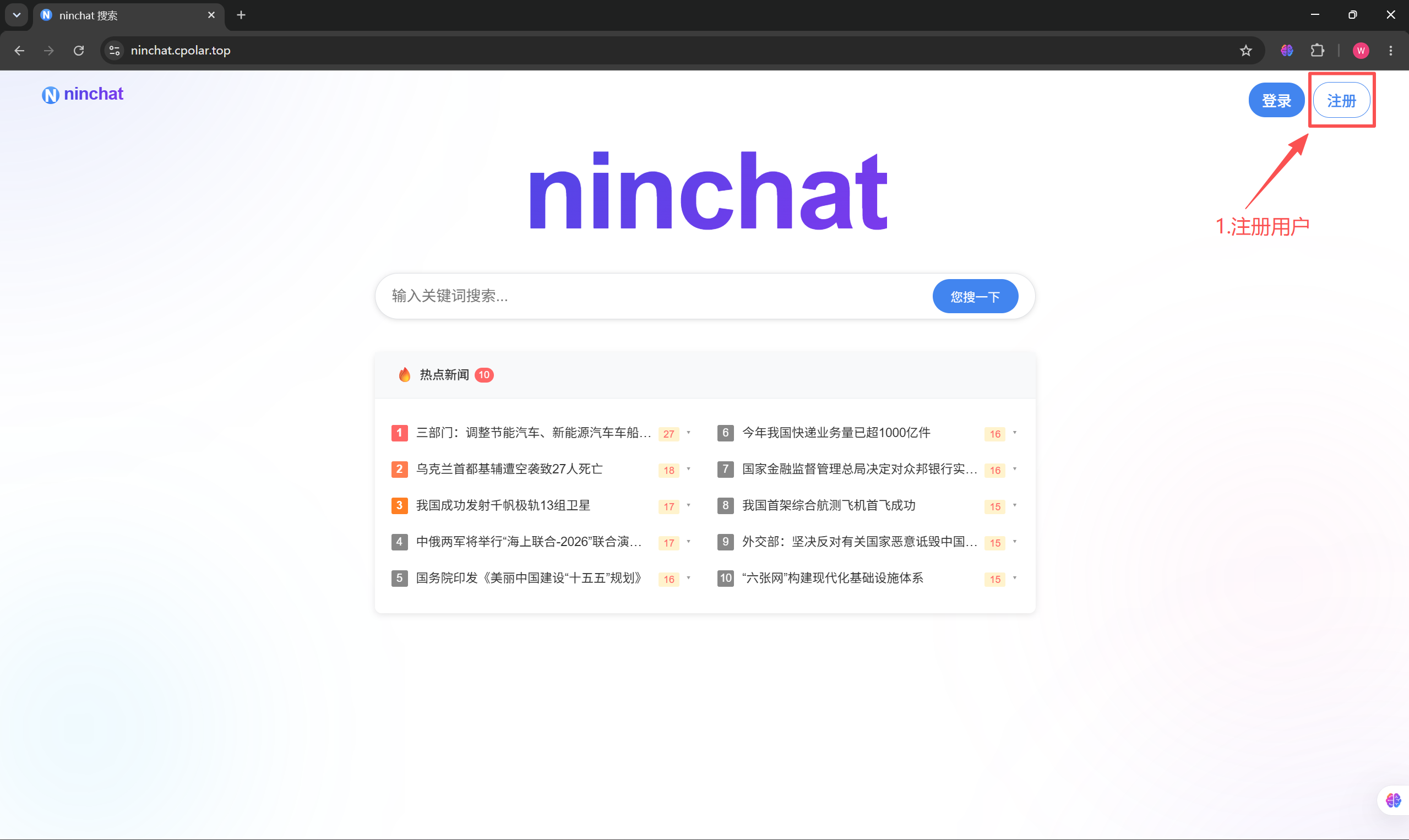Click rank badge 2 in hot news
The height and width of the screenshot is (840, 1409).
[400, 469]
